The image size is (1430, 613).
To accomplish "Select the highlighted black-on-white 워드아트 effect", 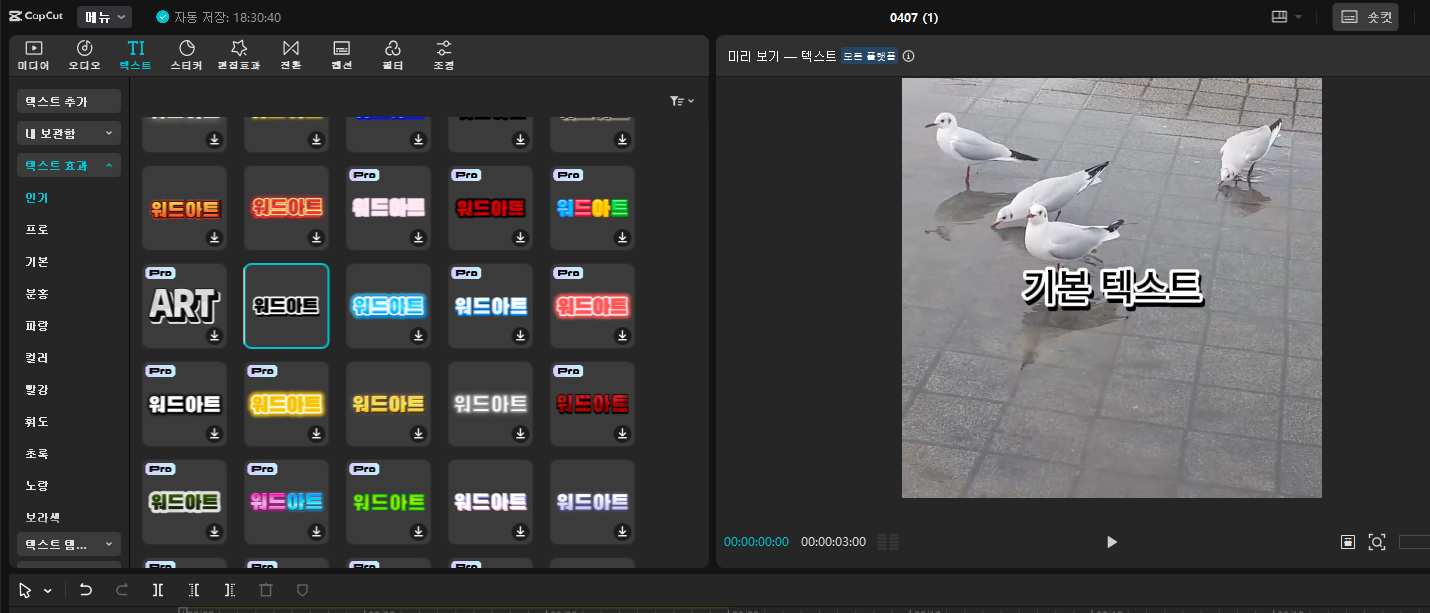I will pyautogui.click(x=286, y=306).
